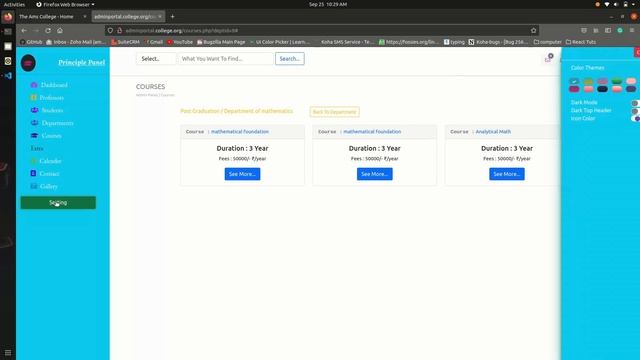Open the Analytical Math course link

pos(493,132)
